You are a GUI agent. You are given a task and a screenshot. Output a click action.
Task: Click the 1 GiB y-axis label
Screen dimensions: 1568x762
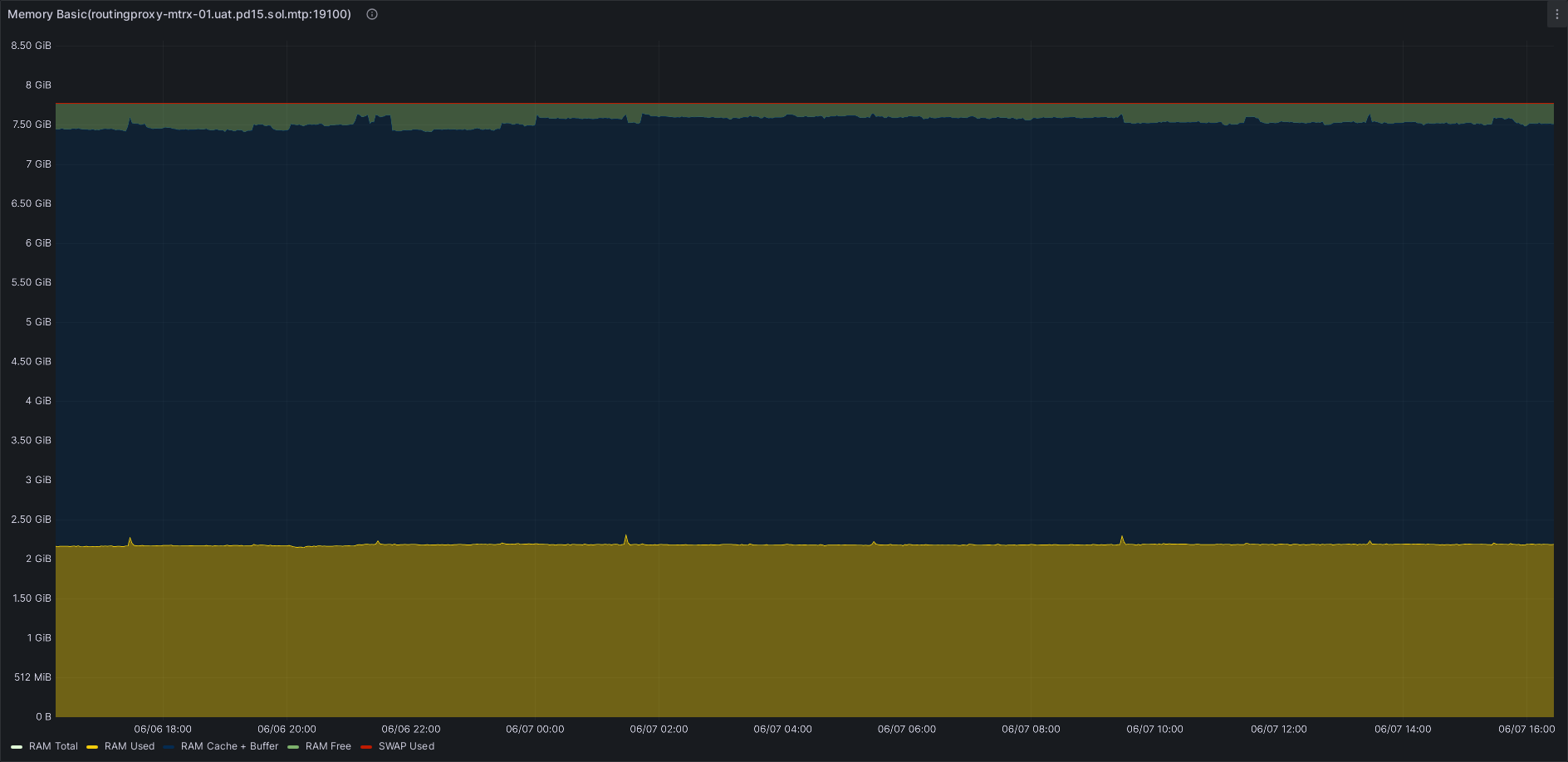click(39, 637)
